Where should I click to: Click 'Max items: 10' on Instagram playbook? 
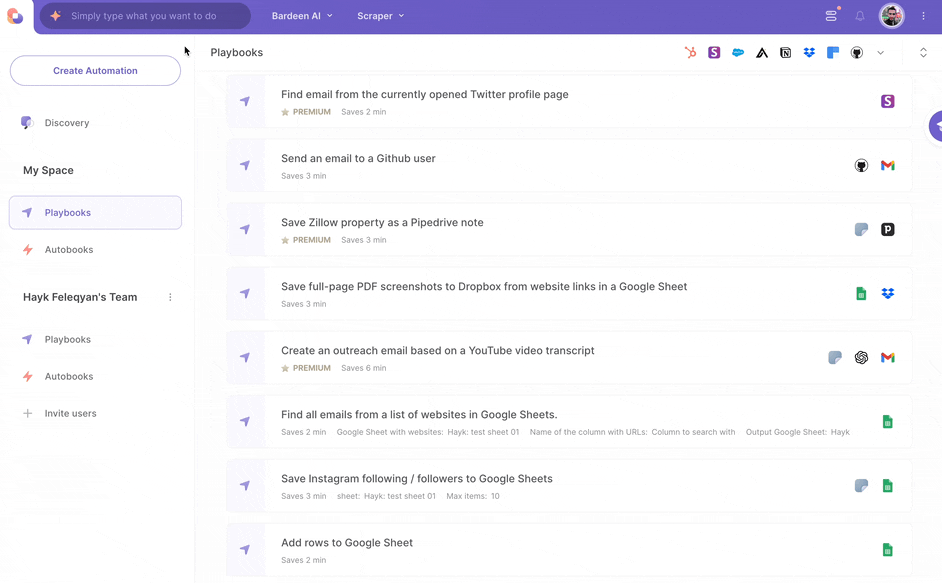(x=473, y=496)
